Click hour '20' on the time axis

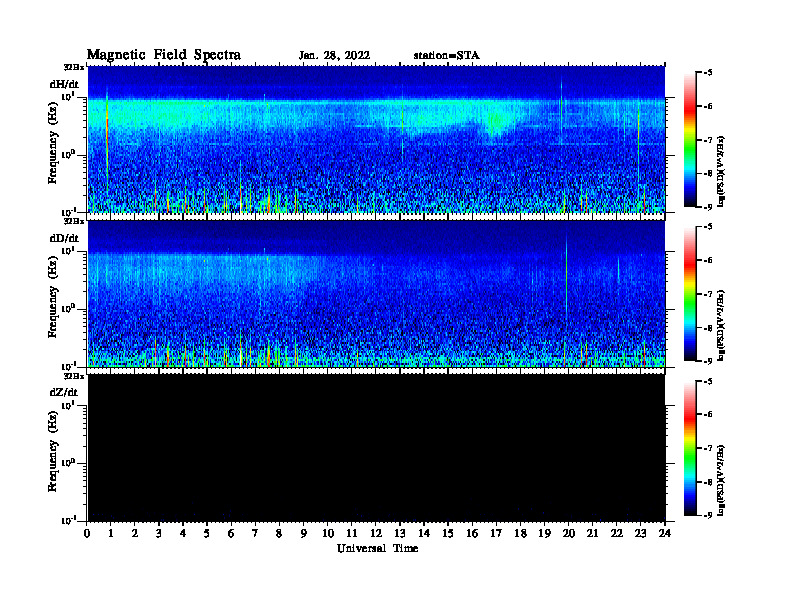[568, 533]
